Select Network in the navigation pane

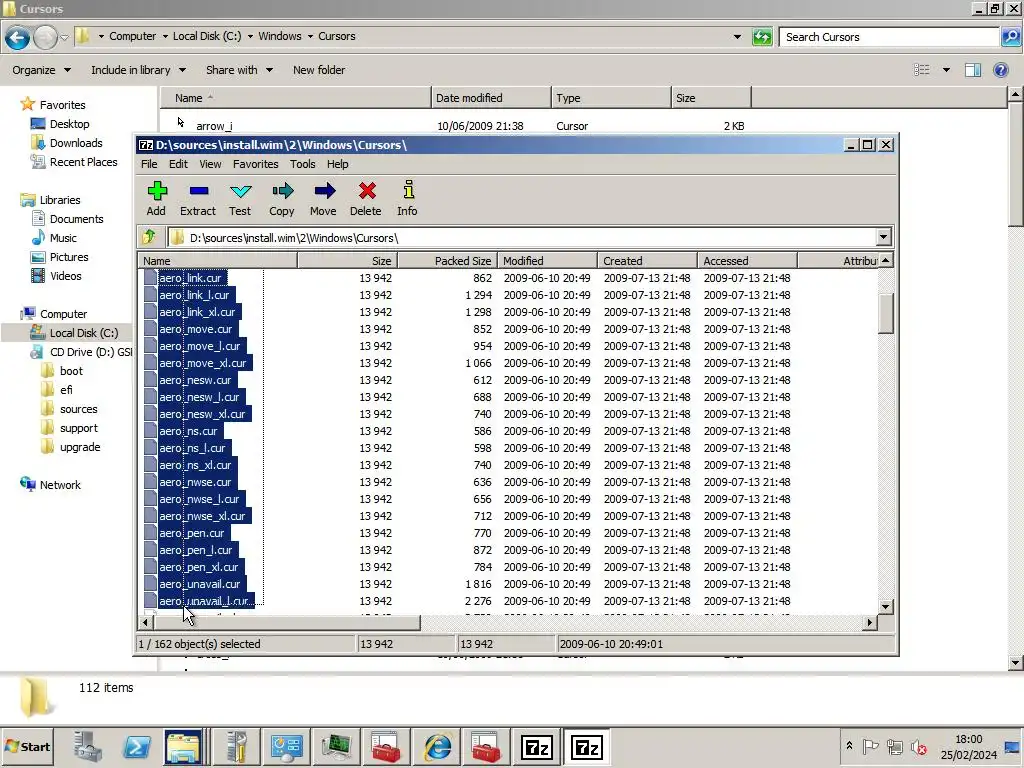pyautogui.click(x=51, y=485)
